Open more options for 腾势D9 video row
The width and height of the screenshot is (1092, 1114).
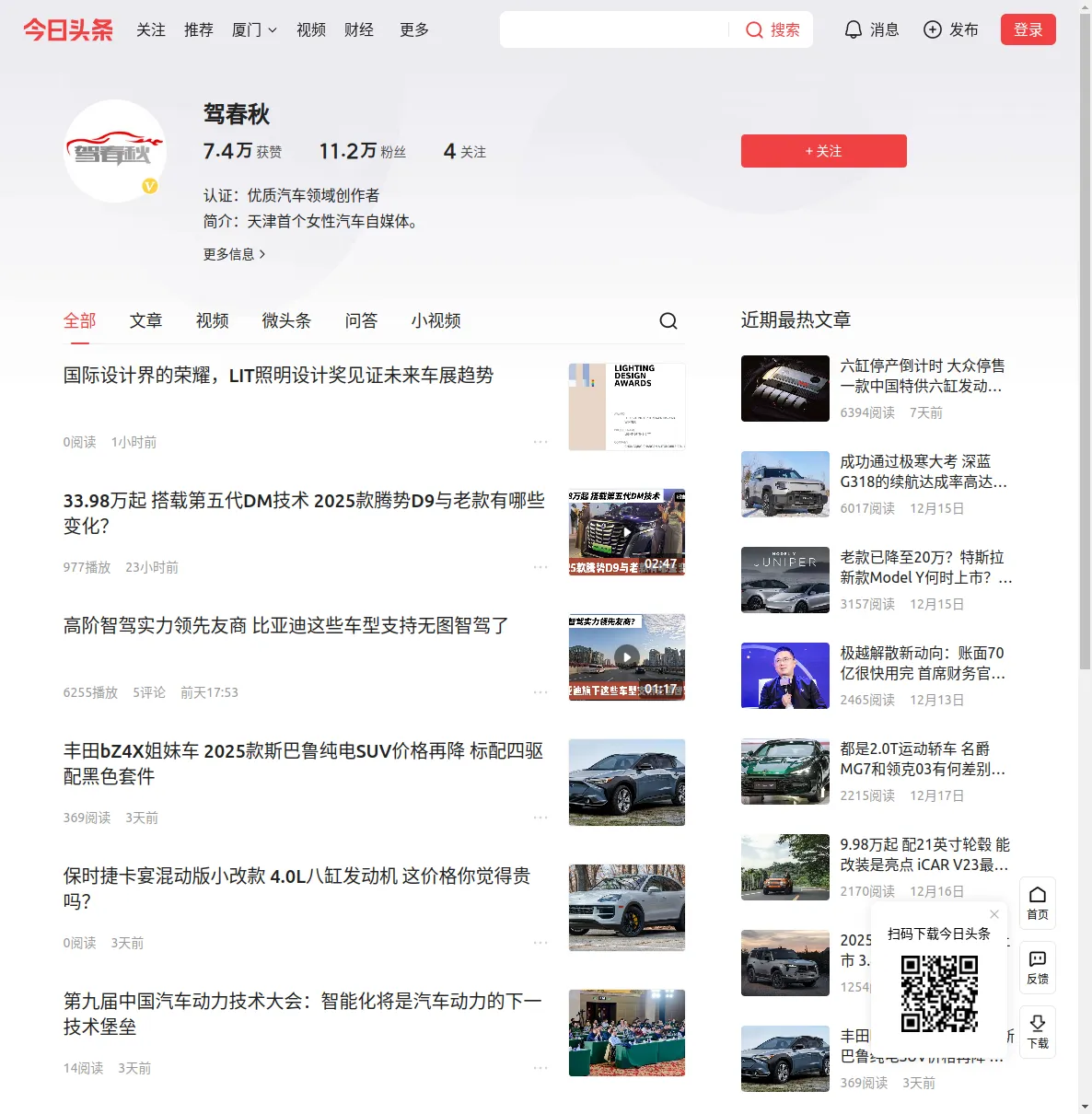click(x=540, y=567)
